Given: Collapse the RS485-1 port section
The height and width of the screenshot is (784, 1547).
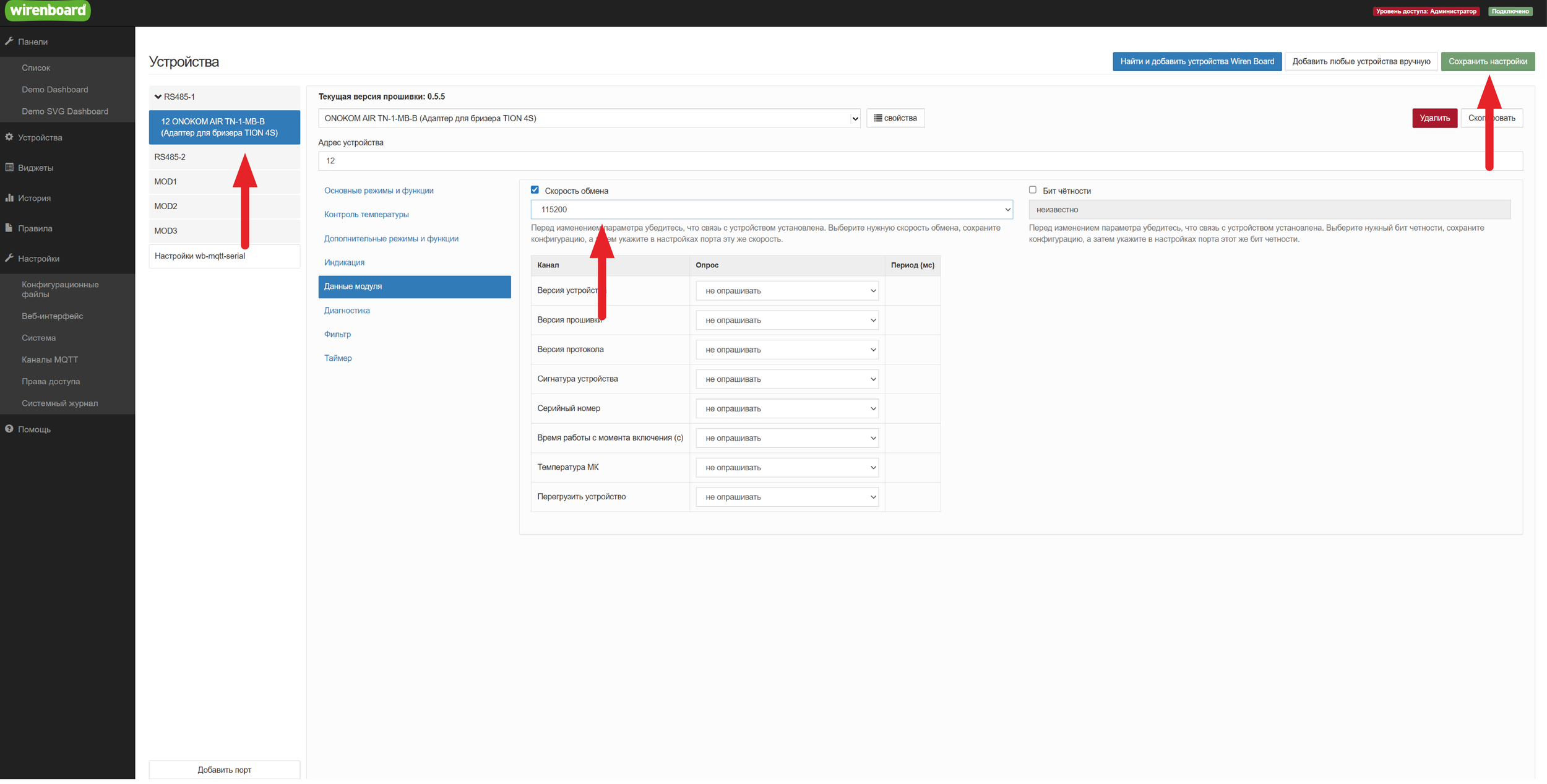Looking at the screenshot, I should pos(158,97).
